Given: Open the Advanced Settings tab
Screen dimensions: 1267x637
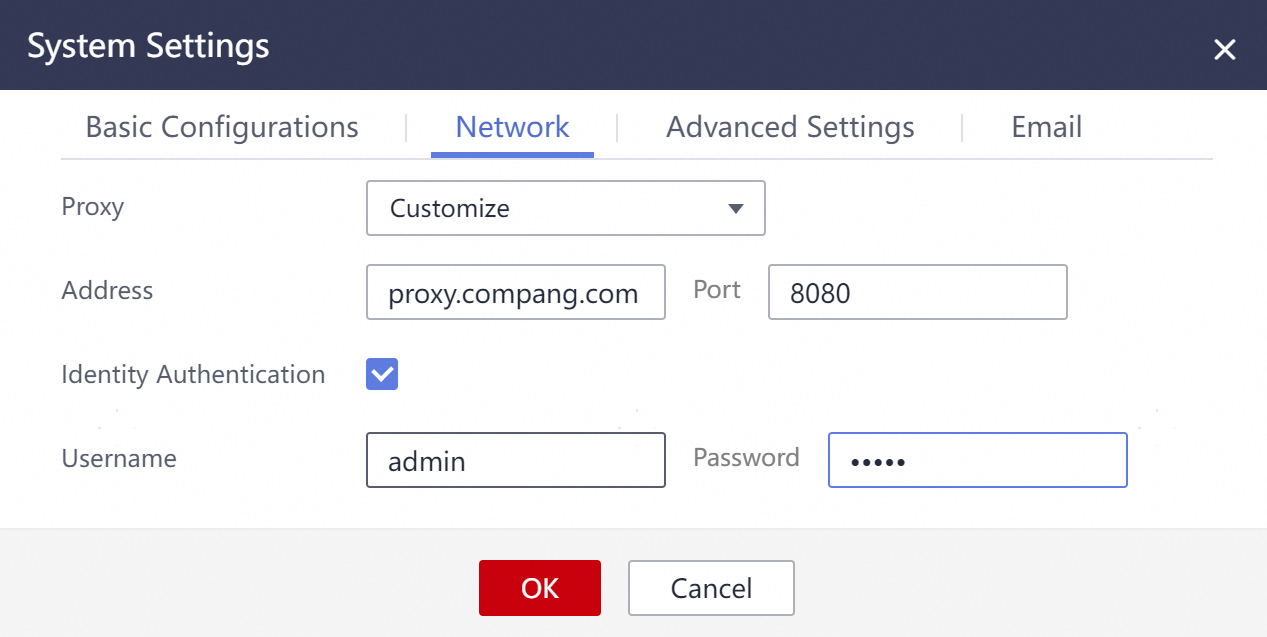Looking at the screenshot, I should pos(790,128).
